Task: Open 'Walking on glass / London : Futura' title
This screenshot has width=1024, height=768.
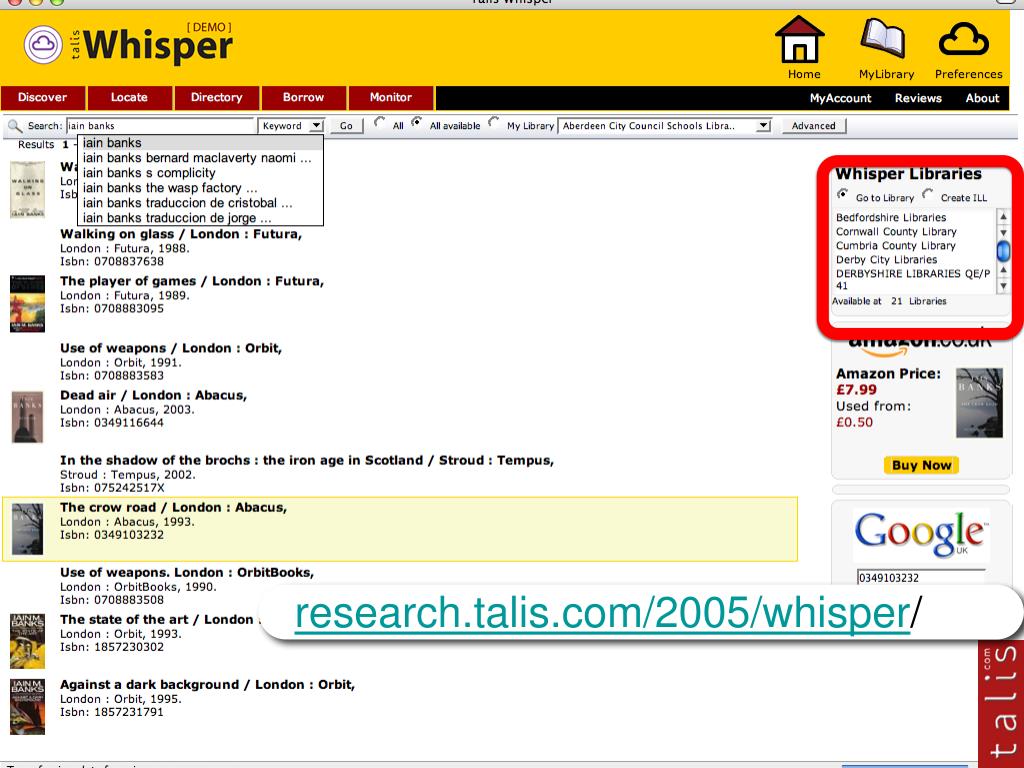Action: (181, 234)
